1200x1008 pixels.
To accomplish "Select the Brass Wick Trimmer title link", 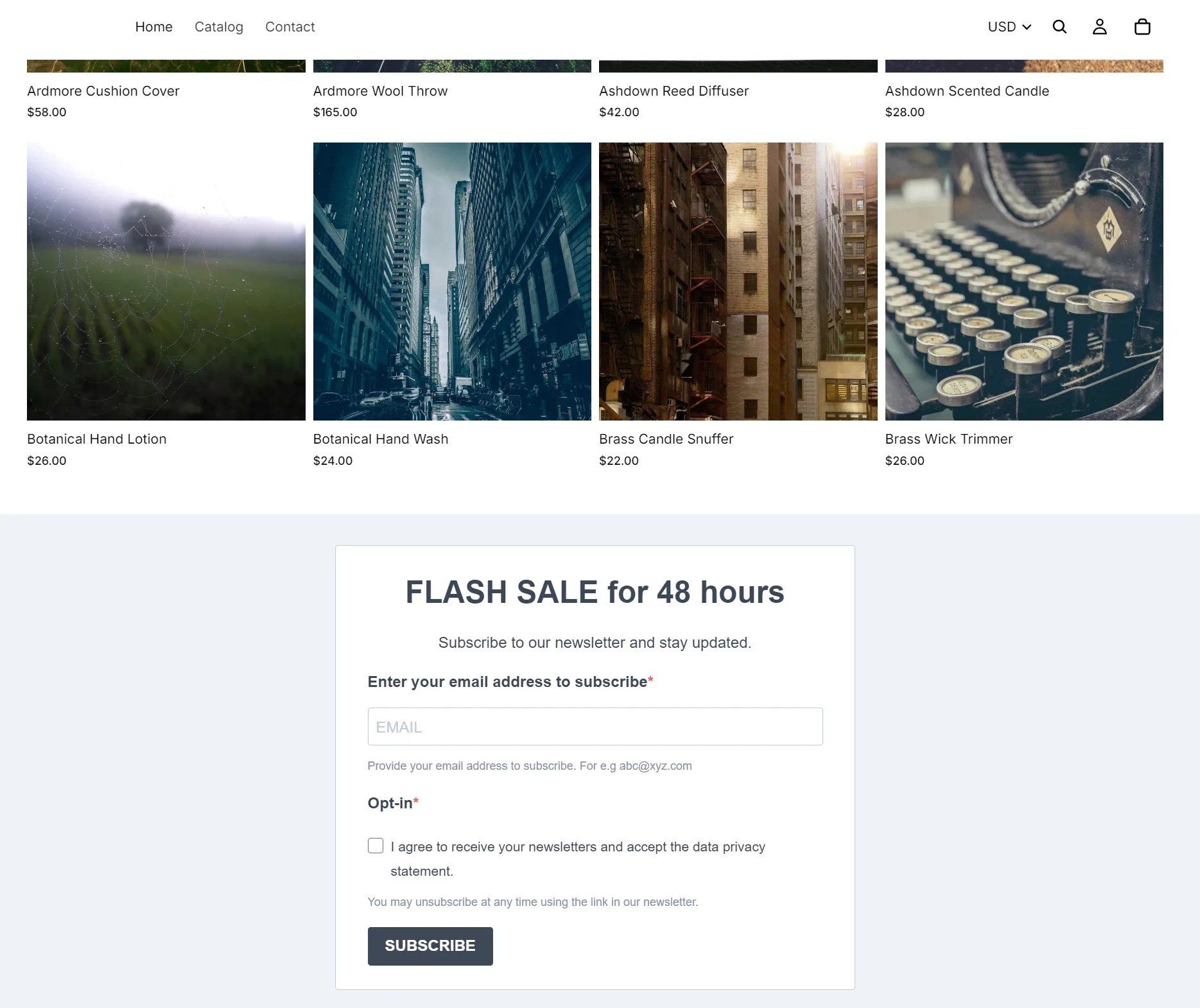I will (949, 439).
